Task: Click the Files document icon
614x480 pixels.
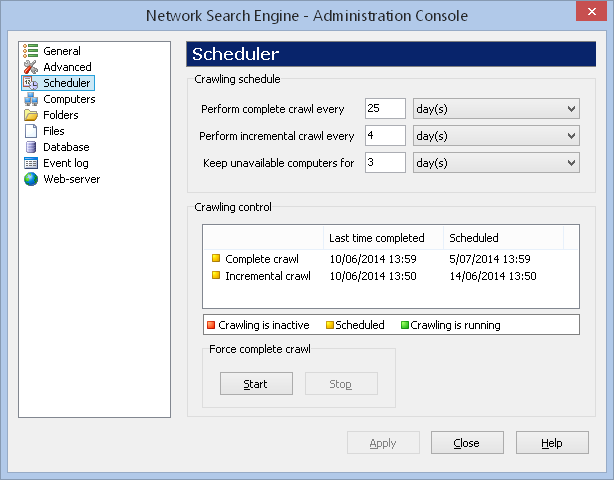Action: coord(31,131)
